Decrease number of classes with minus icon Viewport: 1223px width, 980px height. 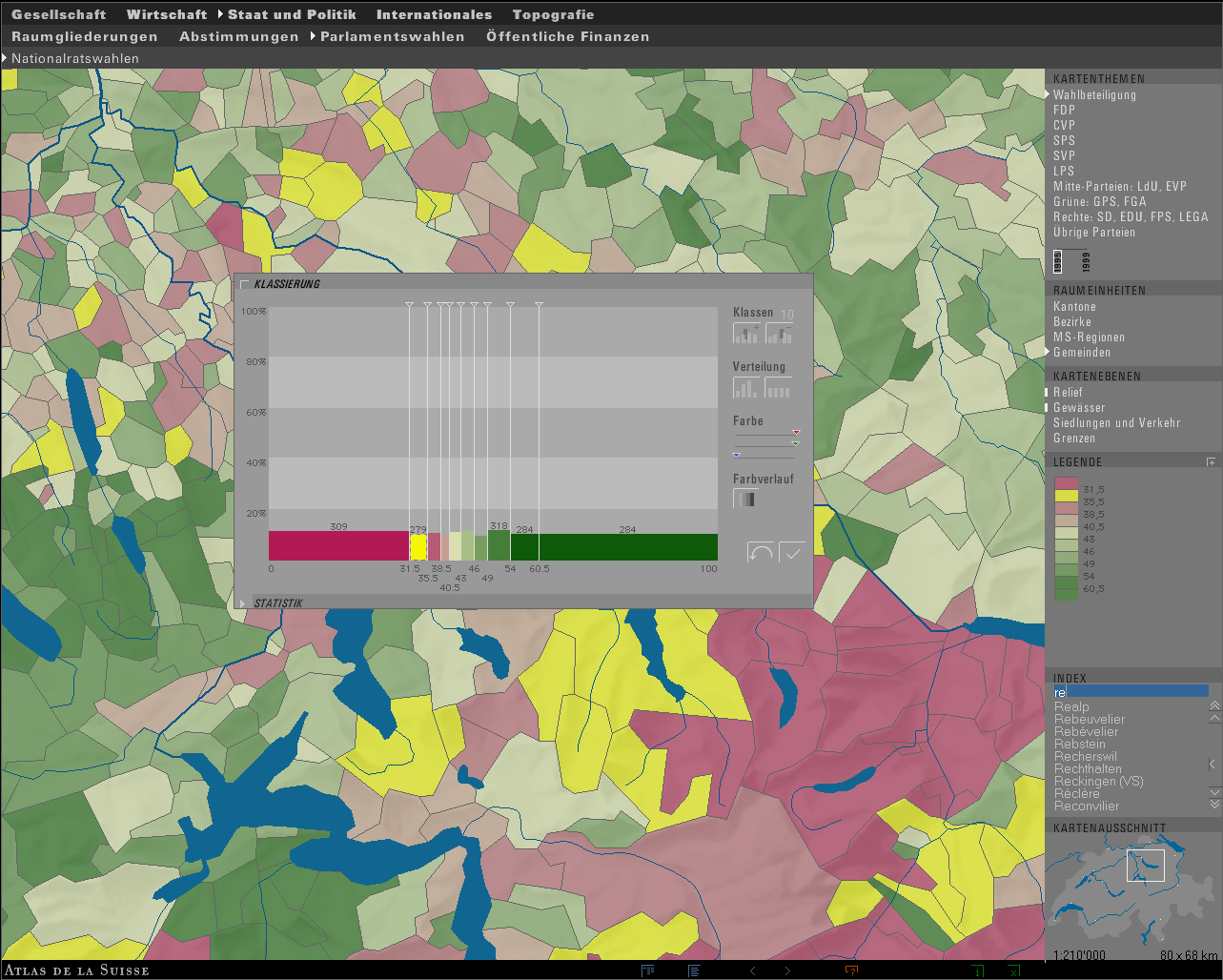779,333
